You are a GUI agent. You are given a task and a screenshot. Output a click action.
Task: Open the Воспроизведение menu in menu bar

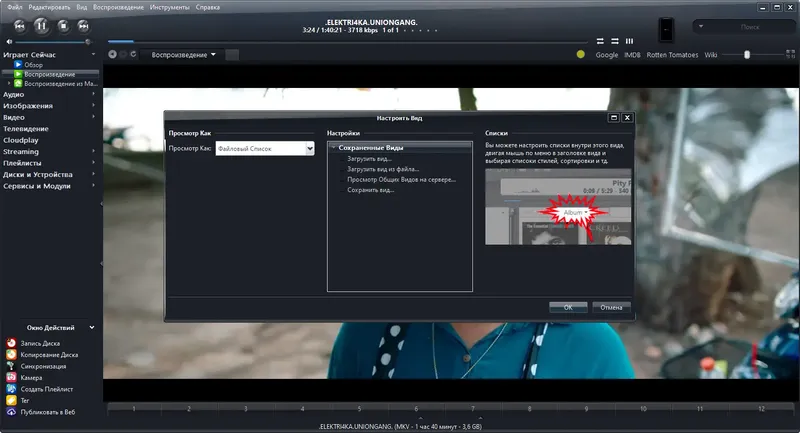[118, 7]
